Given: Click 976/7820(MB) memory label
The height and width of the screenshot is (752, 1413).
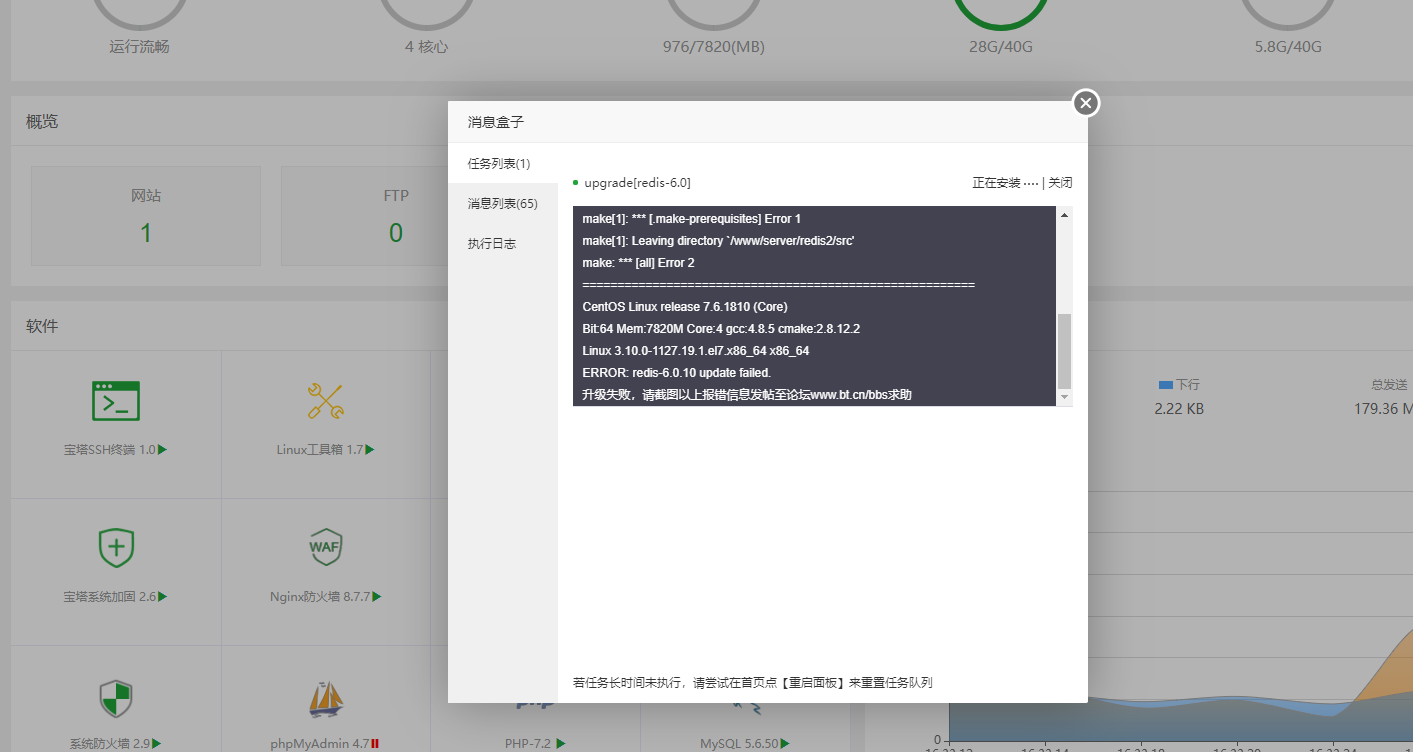Looking at the screenshot, I should tap(714, 47).
